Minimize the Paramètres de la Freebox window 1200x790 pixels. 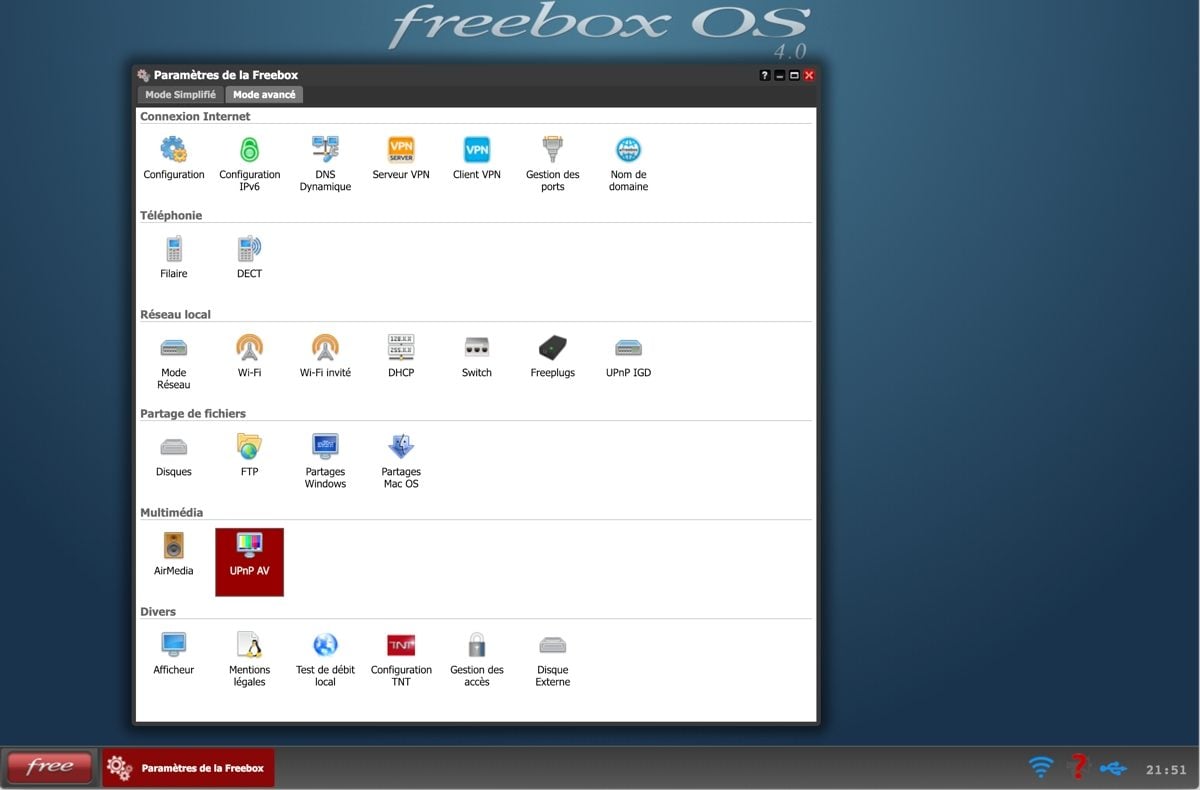(780, 75)
